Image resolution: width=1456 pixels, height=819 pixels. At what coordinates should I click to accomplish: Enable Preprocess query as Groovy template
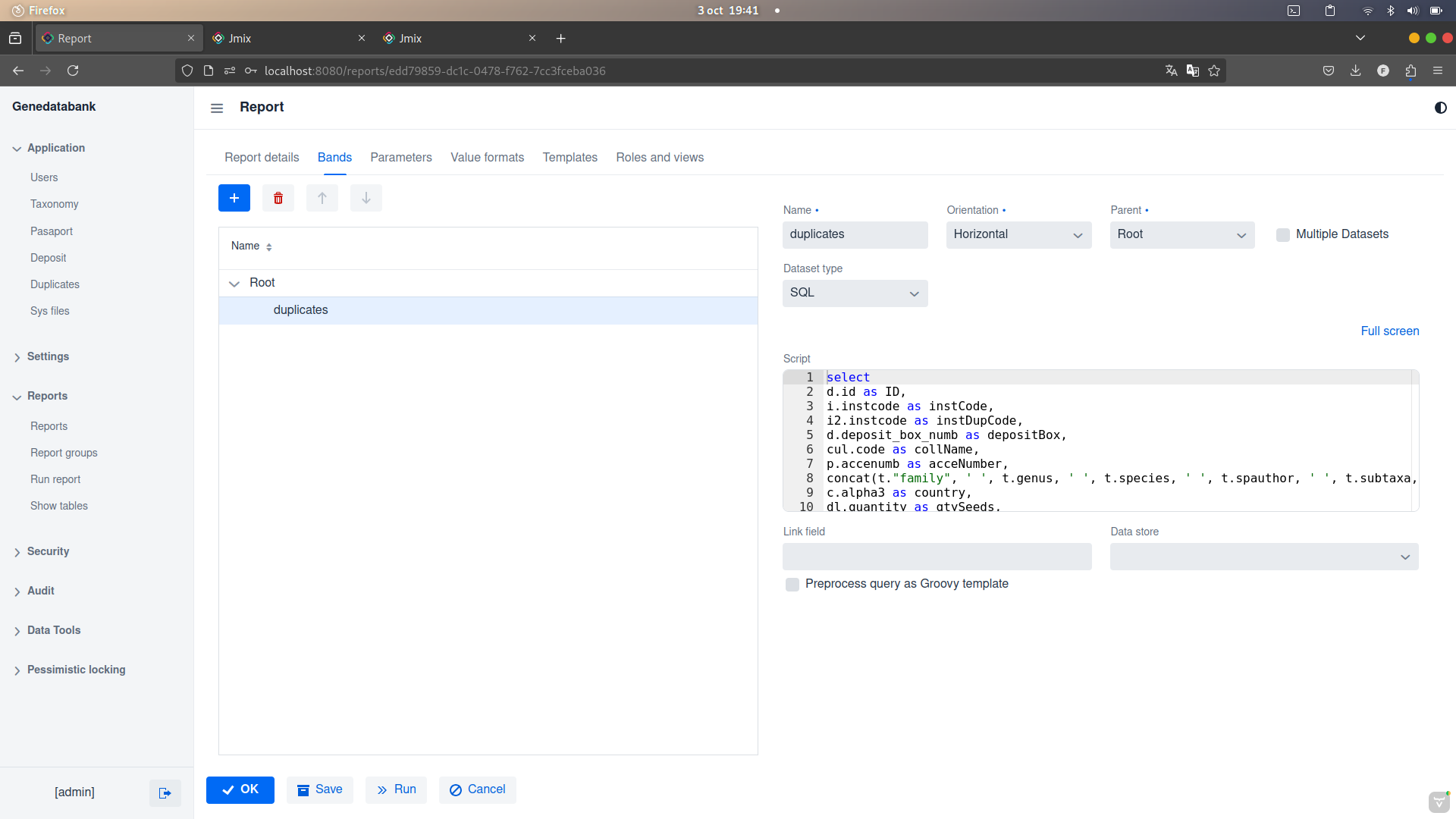coord(792,585)
